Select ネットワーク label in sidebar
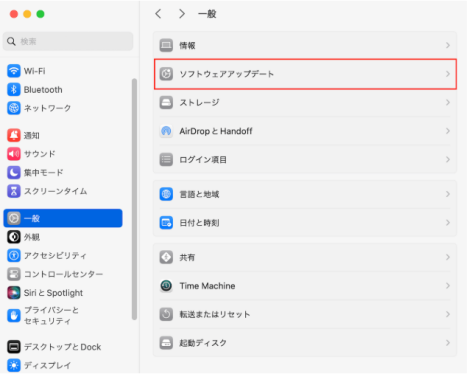Image resolution: width=470 pixels, height=374 pixels. coord(47,108)
